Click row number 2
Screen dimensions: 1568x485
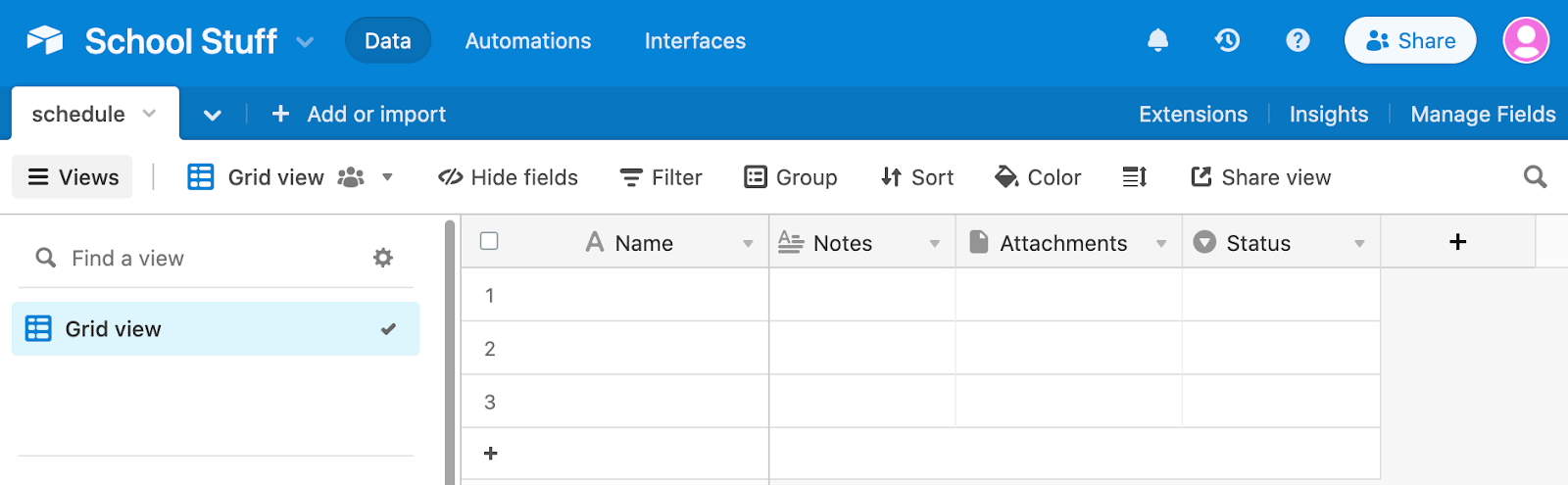click(490, 349)
